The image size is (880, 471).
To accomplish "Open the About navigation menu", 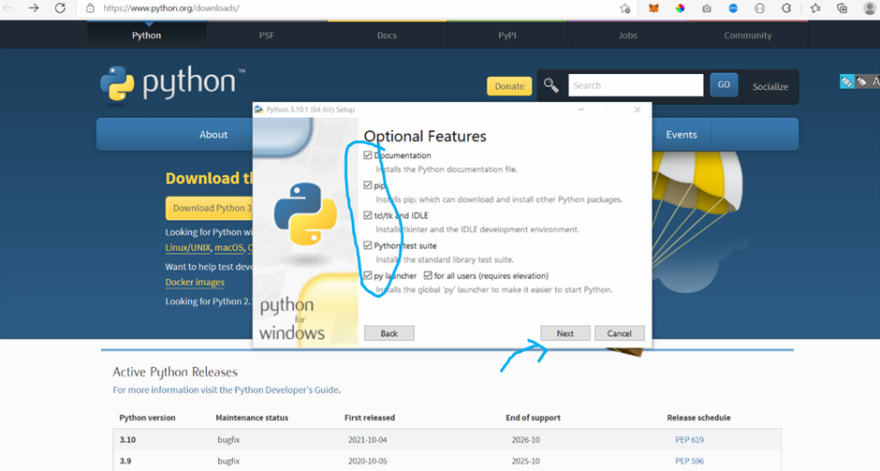I will 213,135.
